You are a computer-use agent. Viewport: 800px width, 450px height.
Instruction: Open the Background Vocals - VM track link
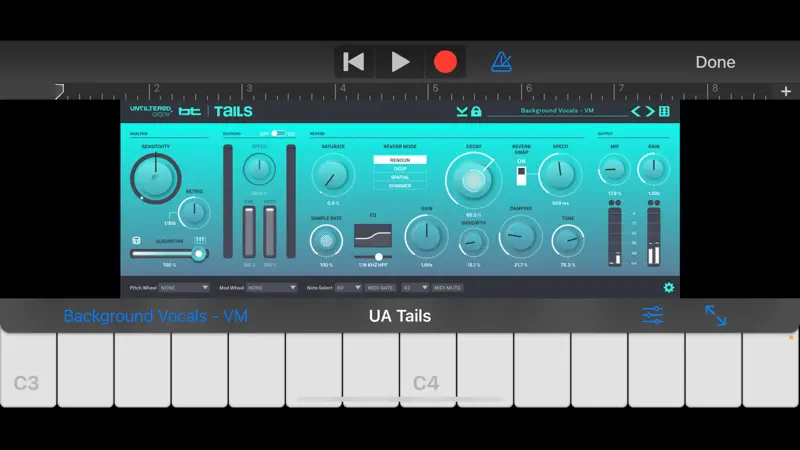click(x=156, y=316)
